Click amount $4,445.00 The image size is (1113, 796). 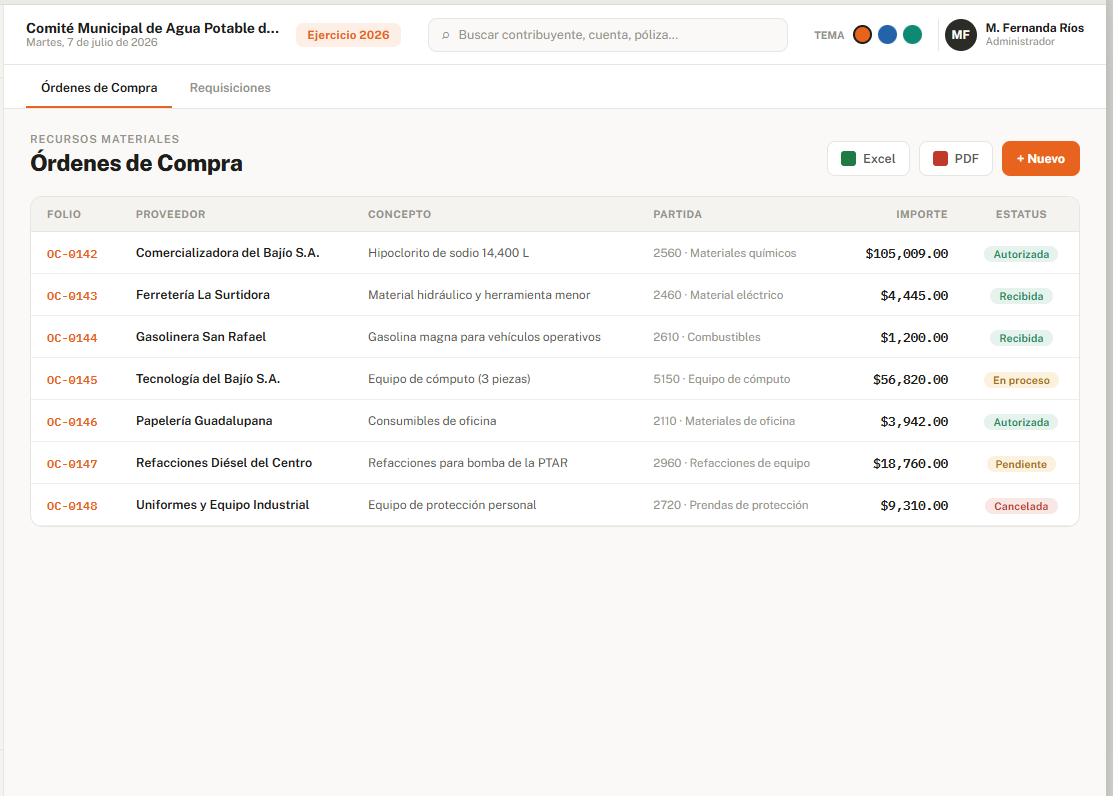[x=914, y=295]
